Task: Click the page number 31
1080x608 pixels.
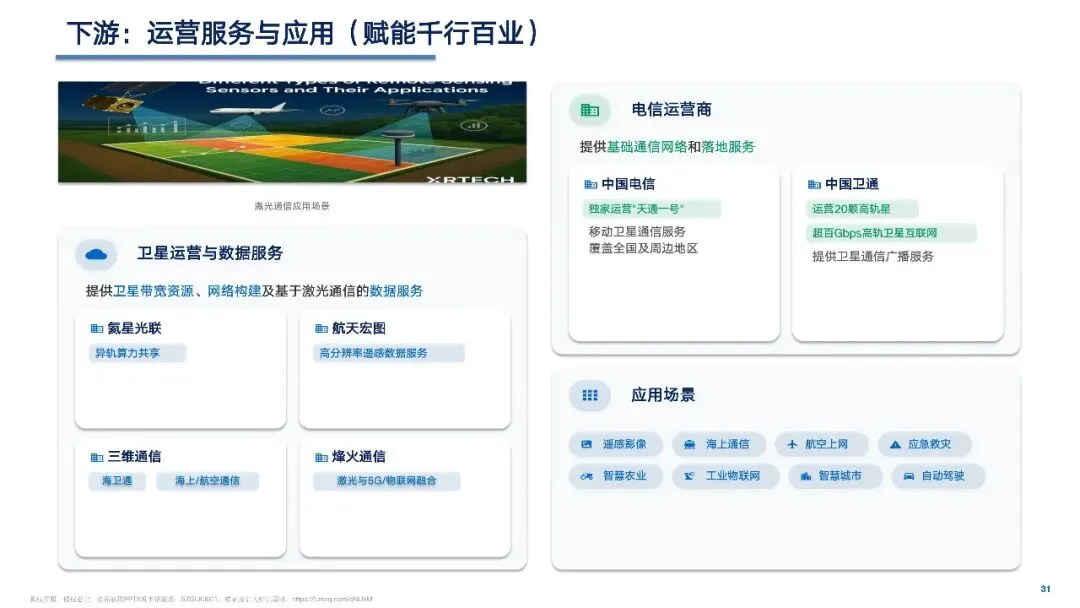Action: coord(1046,589)
